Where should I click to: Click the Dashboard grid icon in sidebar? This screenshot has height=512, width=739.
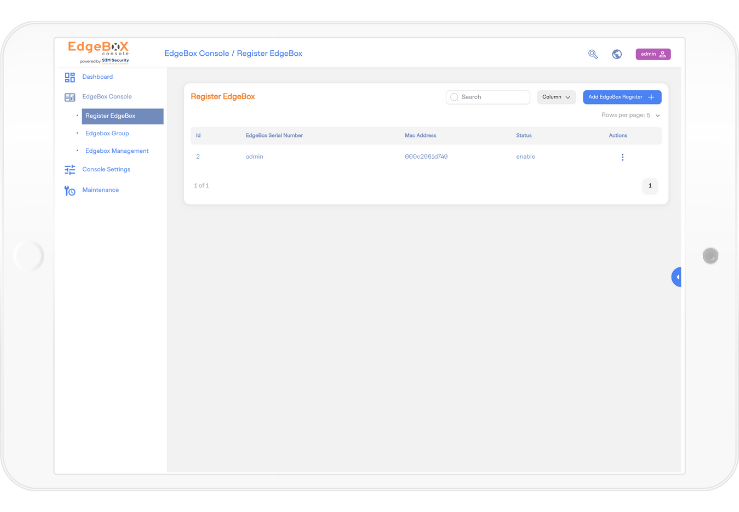pos(70,77)
